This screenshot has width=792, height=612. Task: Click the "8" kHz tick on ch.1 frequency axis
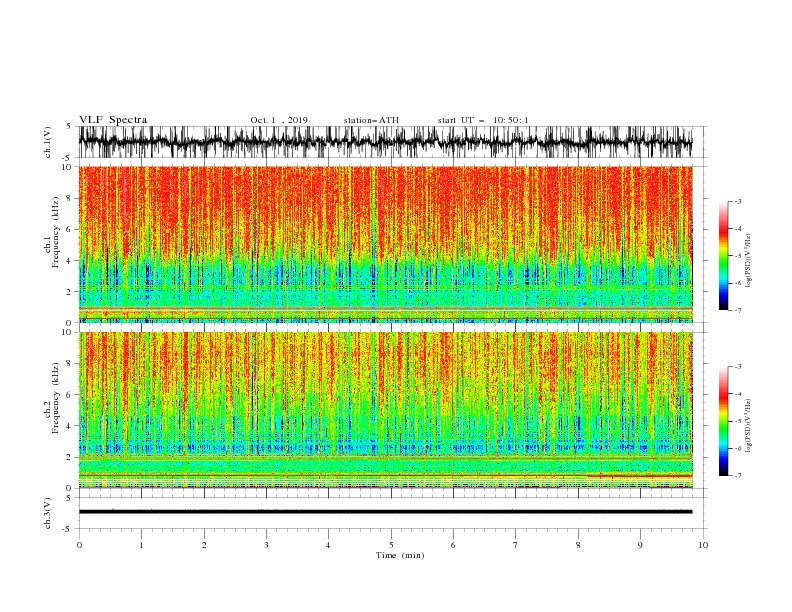coord(70,198)
